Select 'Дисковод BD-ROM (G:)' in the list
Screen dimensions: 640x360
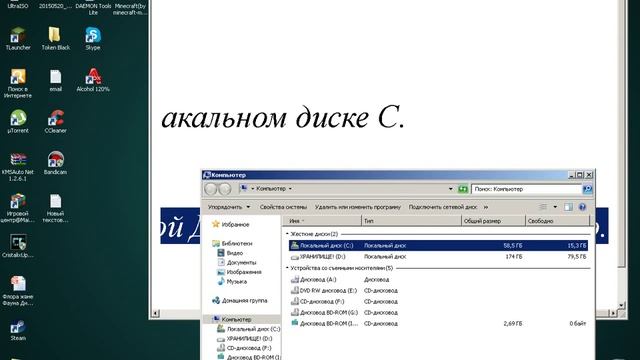(438, 313)
